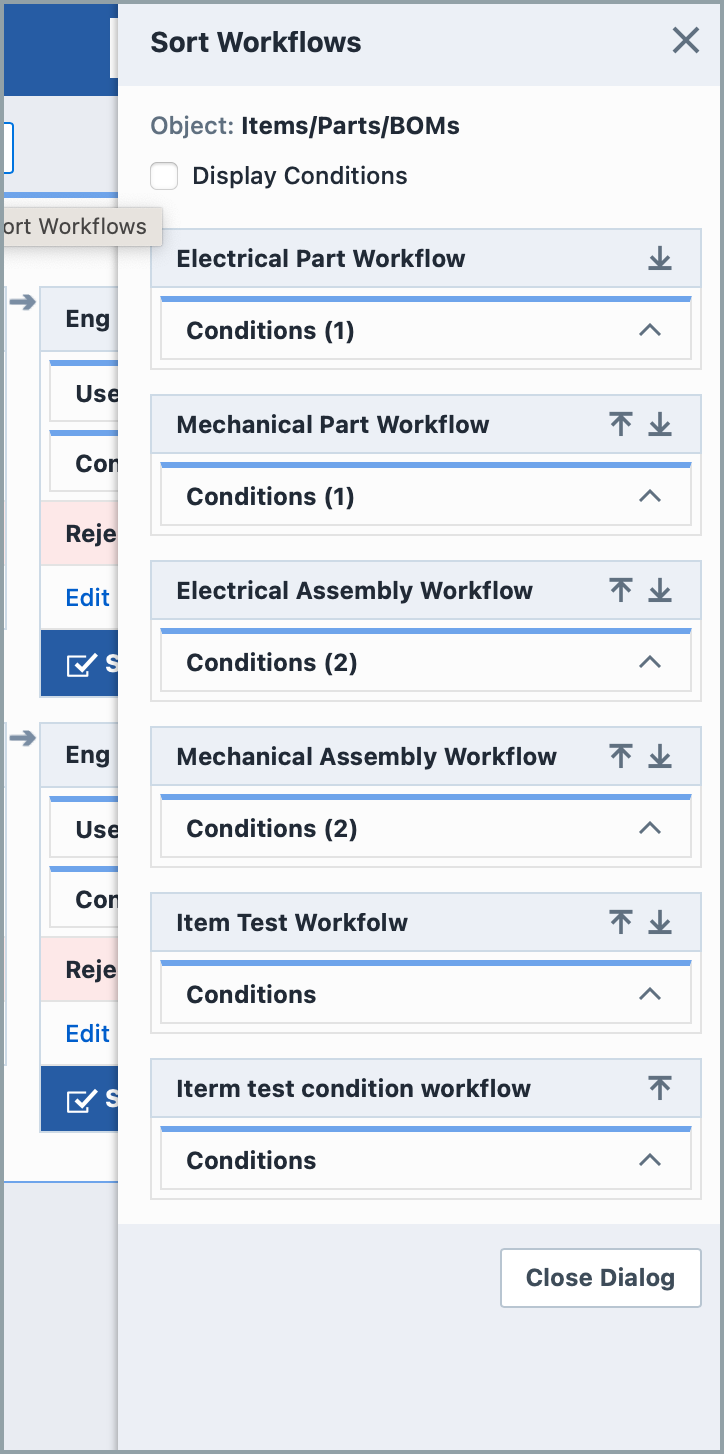Move Electrical Assembly Workflow to the top

[x=620, y=590]
